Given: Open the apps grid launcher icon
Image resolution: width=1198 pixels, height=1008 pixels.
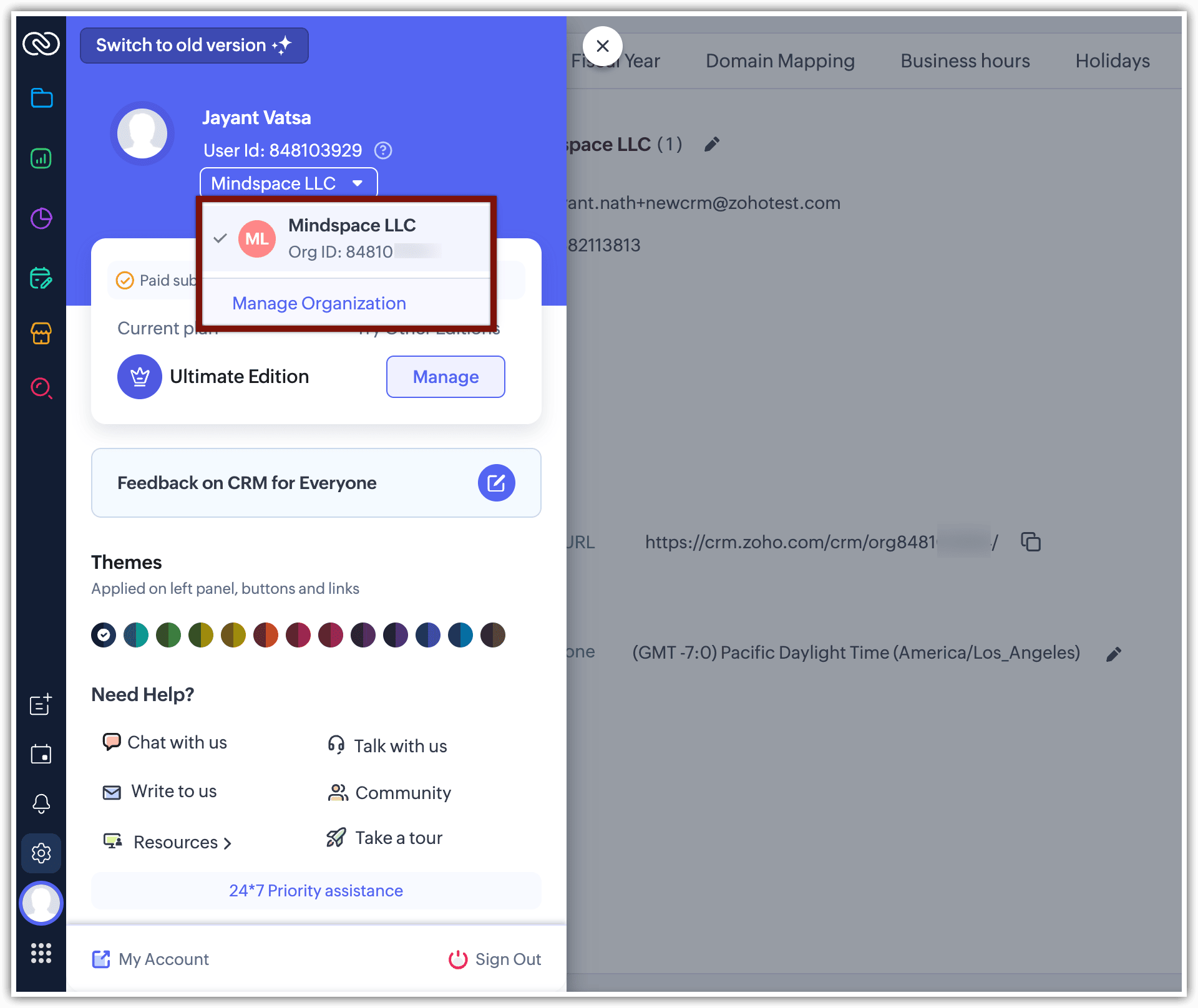Looking at the screenshot, I should coord(41,953).
